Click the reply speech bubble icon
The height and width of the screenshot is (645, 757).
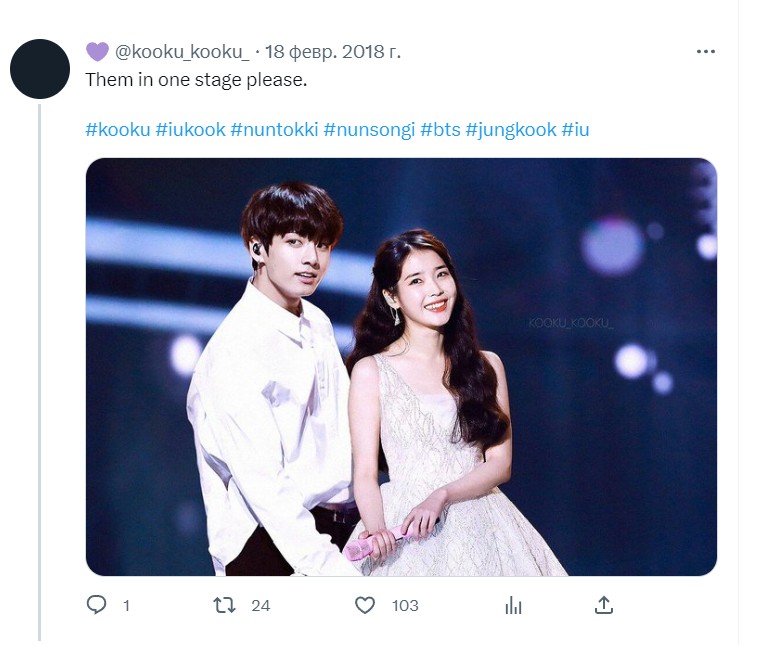[97, 604]
